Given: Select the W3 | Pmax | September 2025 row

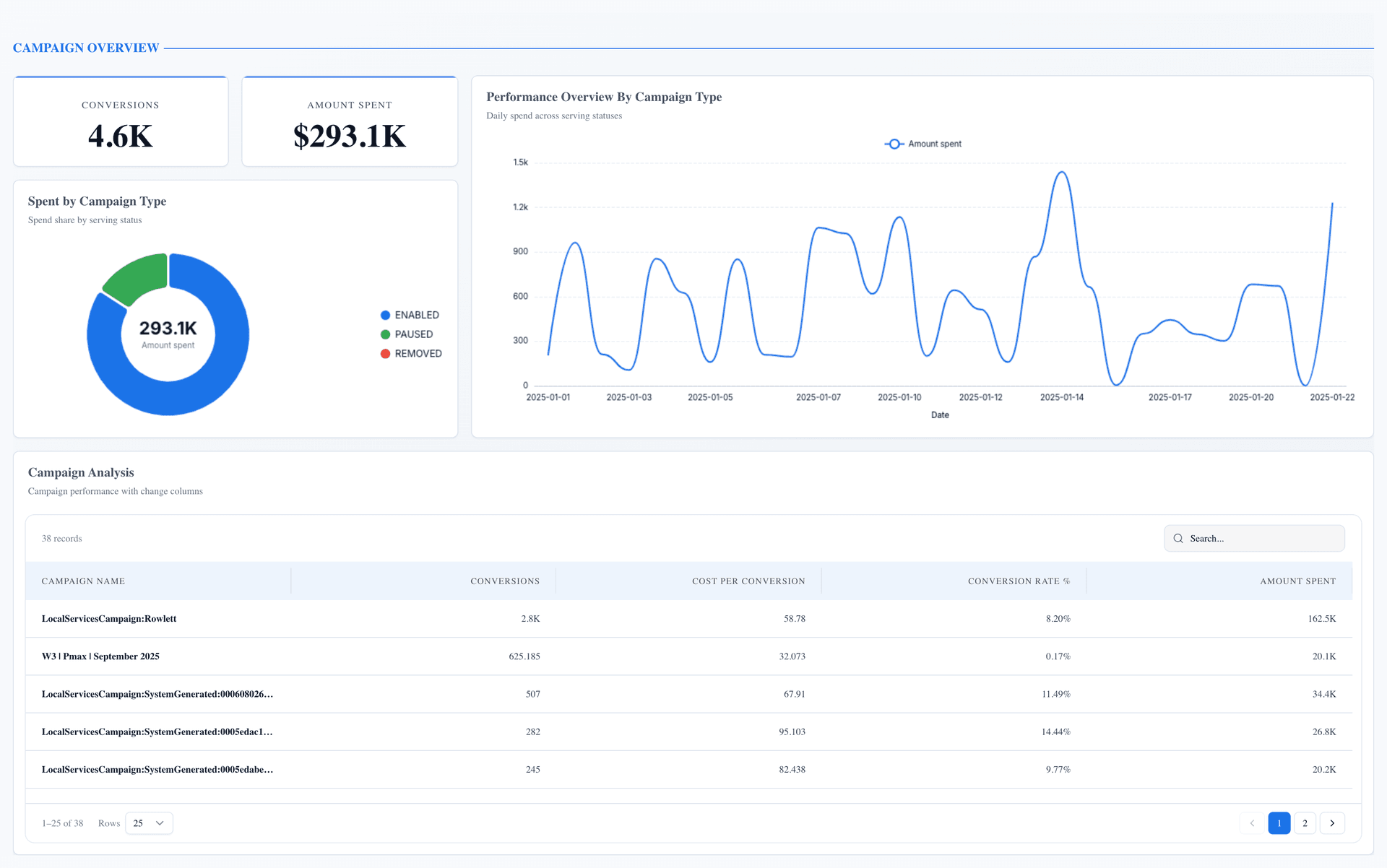Looking at the screenshot, I should (688, 656).
